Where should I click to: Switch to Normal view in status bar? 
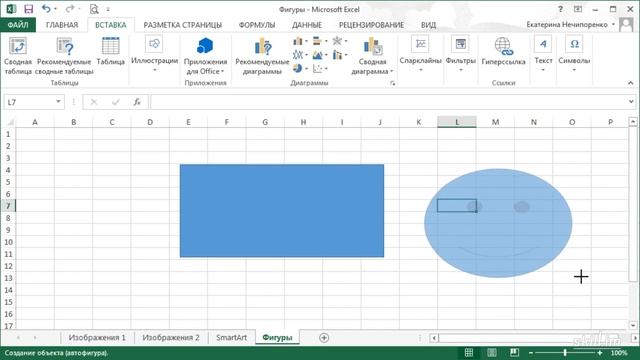tap(469, 353)
